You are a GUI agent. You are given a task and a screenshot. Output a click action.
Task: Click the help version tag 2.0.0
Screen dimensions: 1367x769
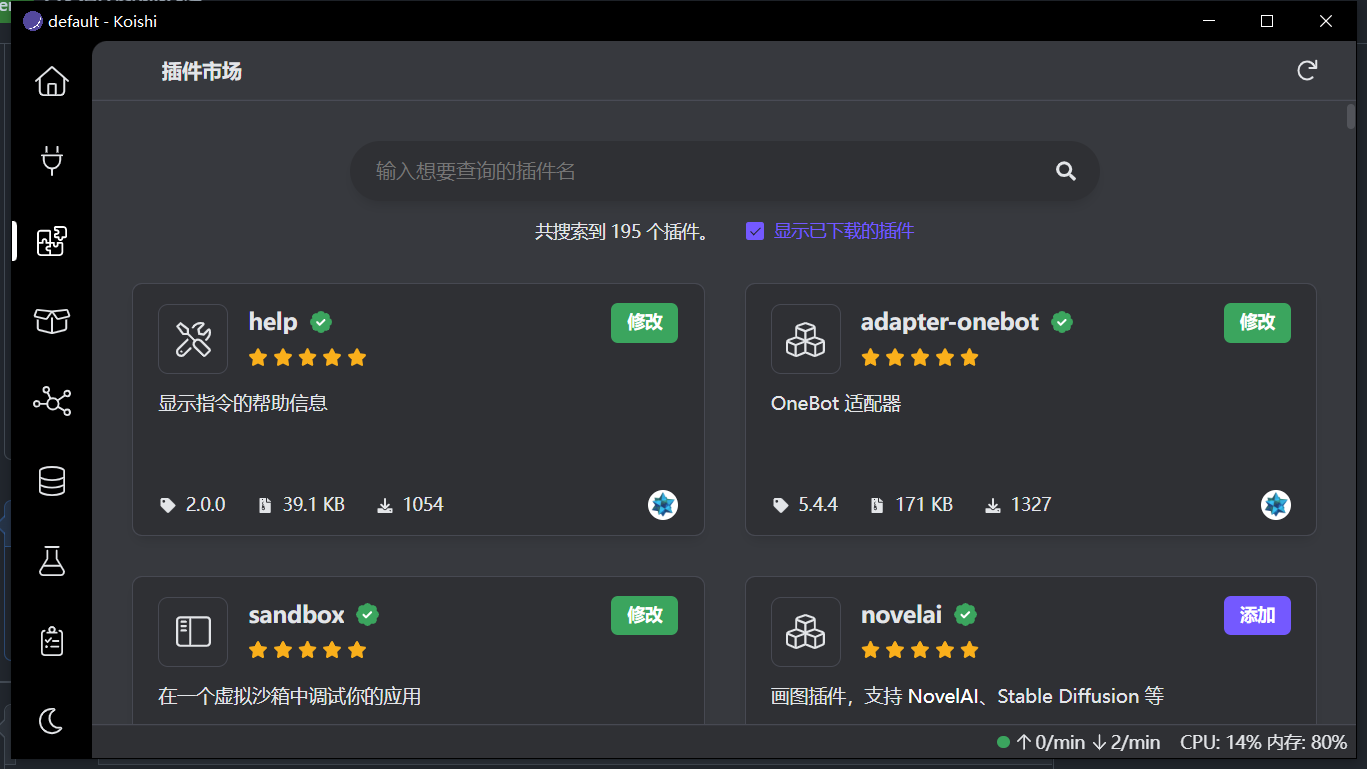pos(193,505)
